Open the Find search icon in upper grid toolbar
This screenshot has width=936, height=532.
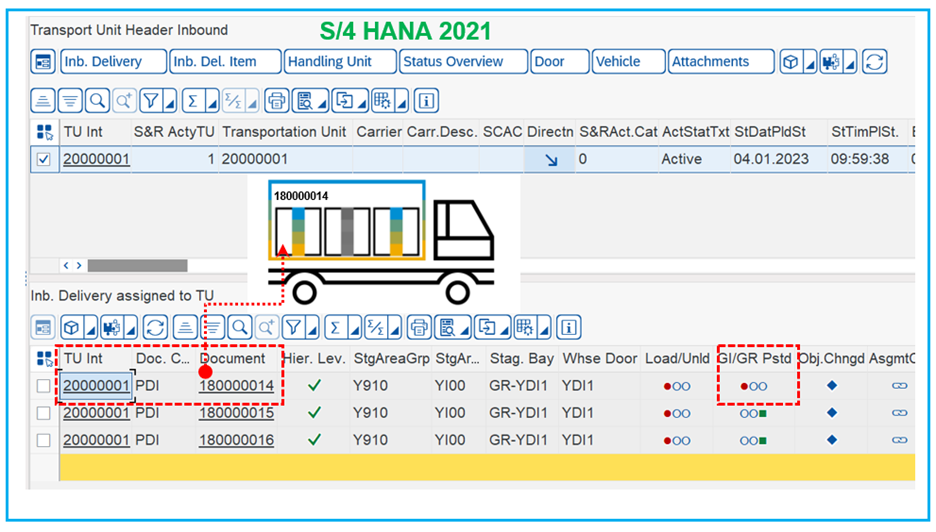[x=97, y=101]
